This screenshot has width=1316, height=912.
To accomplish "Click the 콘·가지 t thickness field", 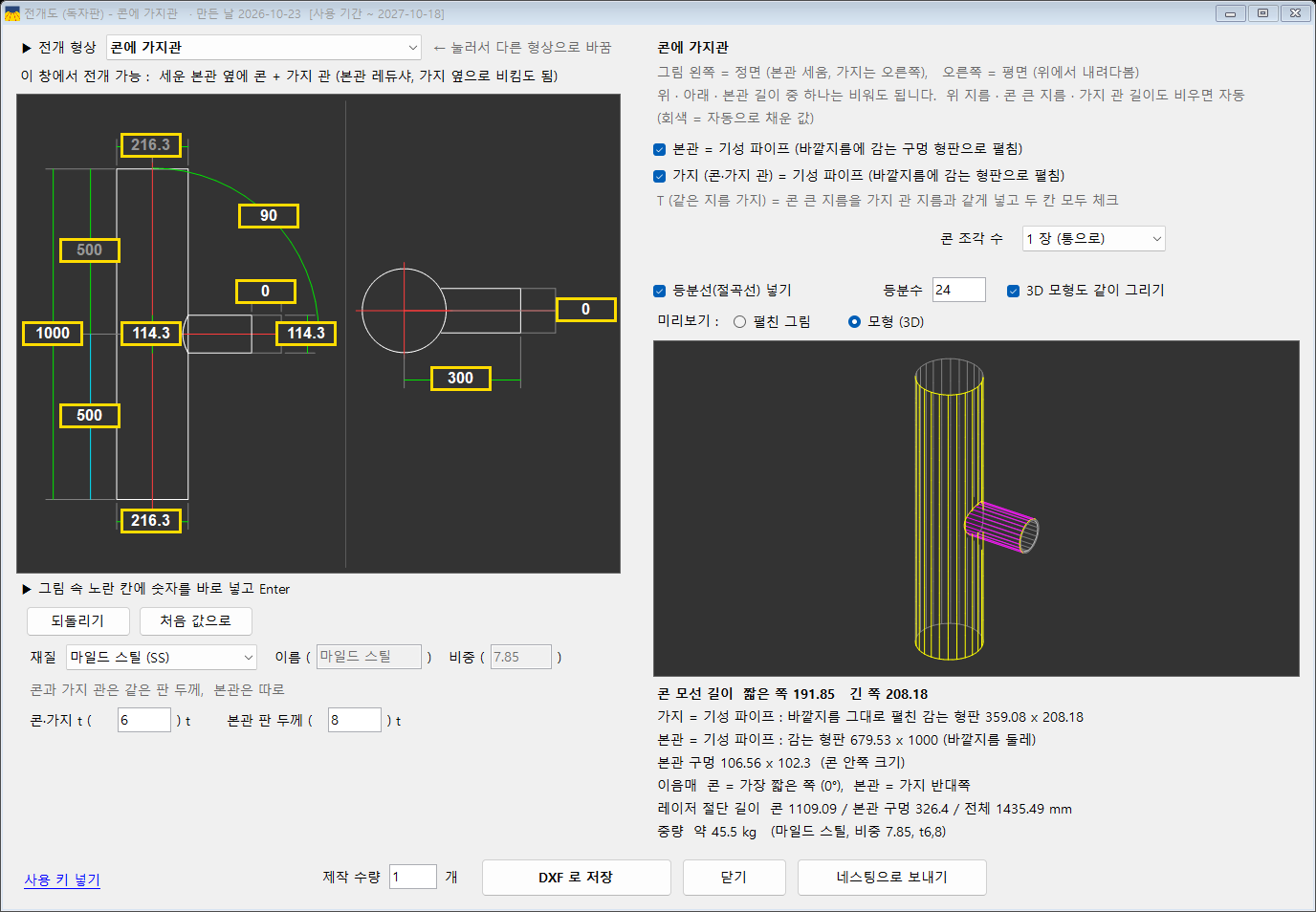I will point(144,720).
